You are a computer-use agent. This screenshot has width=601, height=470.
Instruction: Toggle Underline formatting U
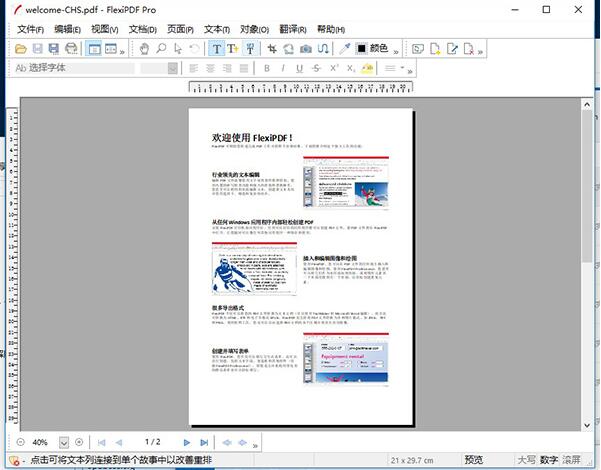tap(299, 68)
